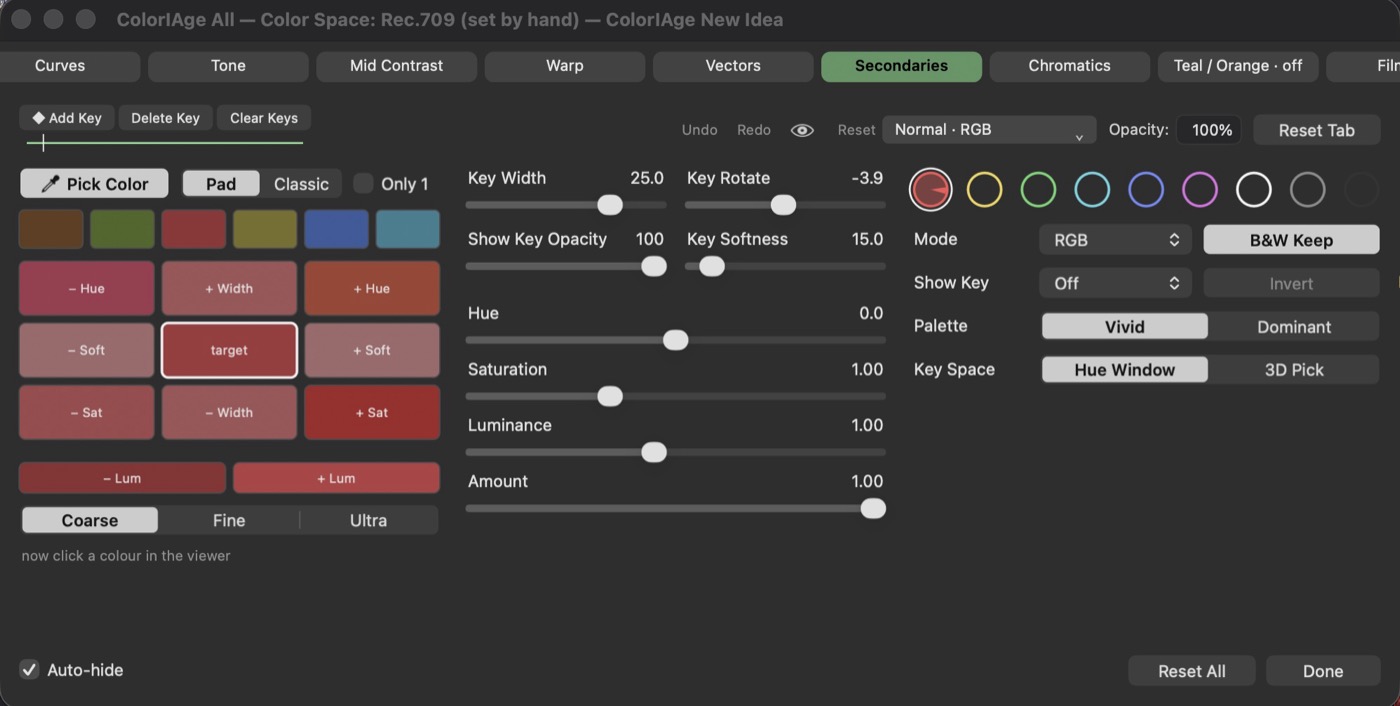Click the Reset Tab button
The height and width of the screenshot is (706, 1400).
point(1316,130)
